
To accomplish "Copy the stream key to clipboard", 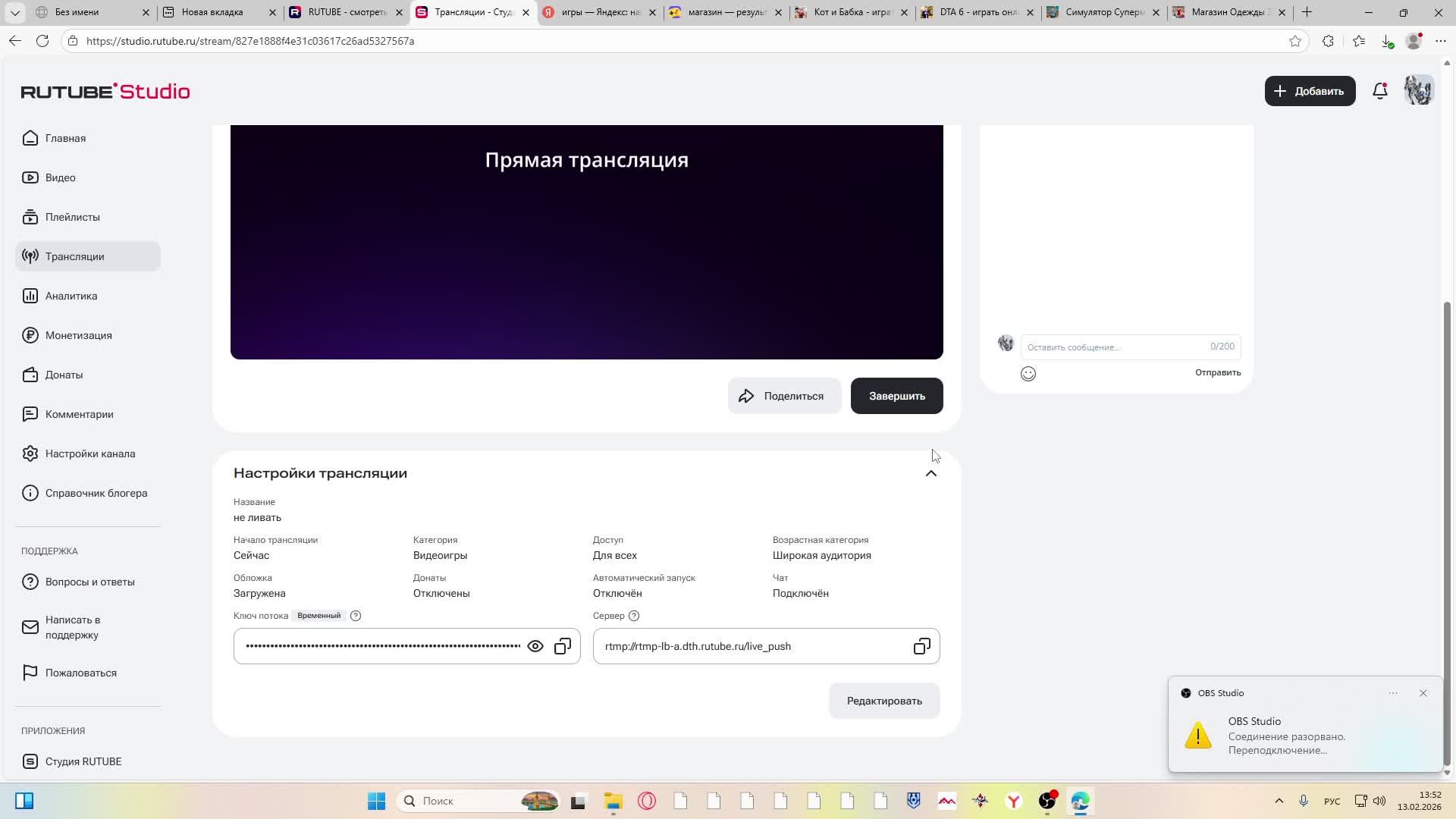I will pos(563,646).
